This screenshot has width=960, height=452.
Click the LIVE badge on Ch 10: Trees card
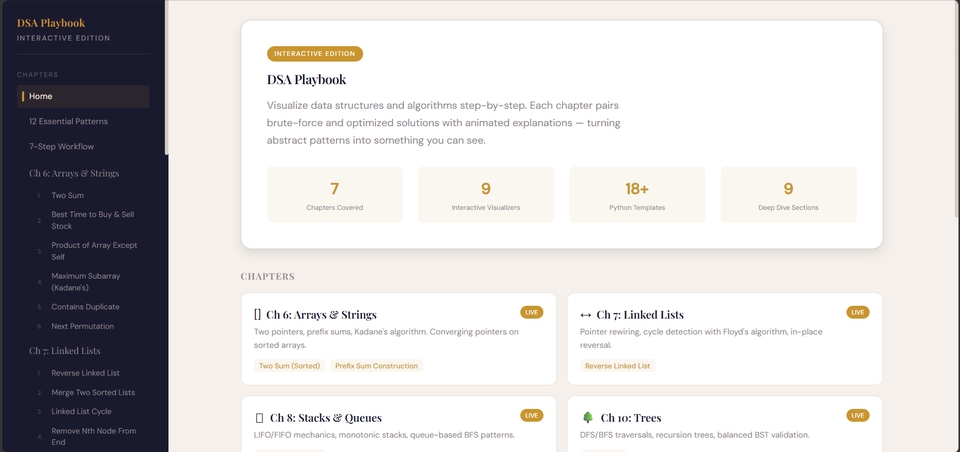pos(858,415)
